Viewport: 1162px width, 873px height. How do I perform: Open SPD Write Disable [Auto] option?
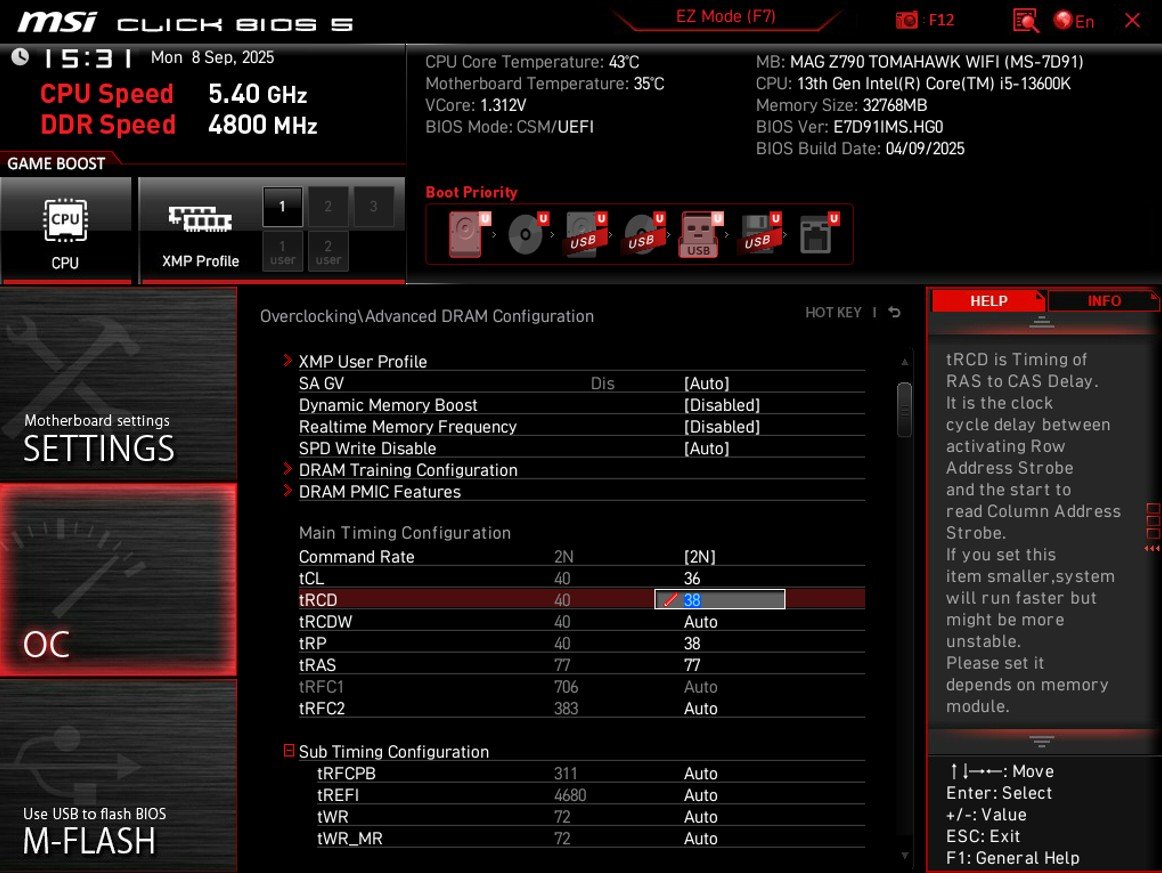click(x=706, y=448)
